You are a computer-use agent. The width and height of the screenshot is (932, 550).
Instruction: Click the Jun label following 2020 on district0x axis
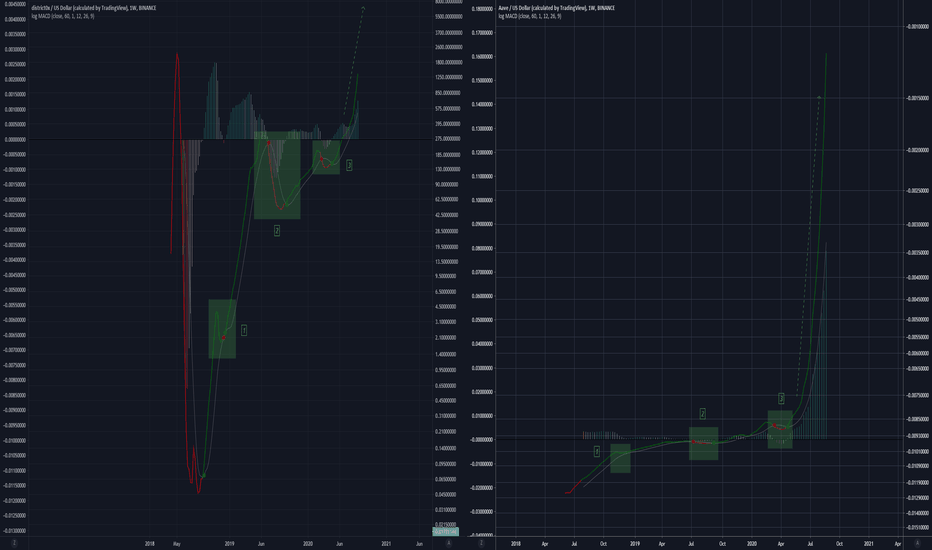(339, 543)
